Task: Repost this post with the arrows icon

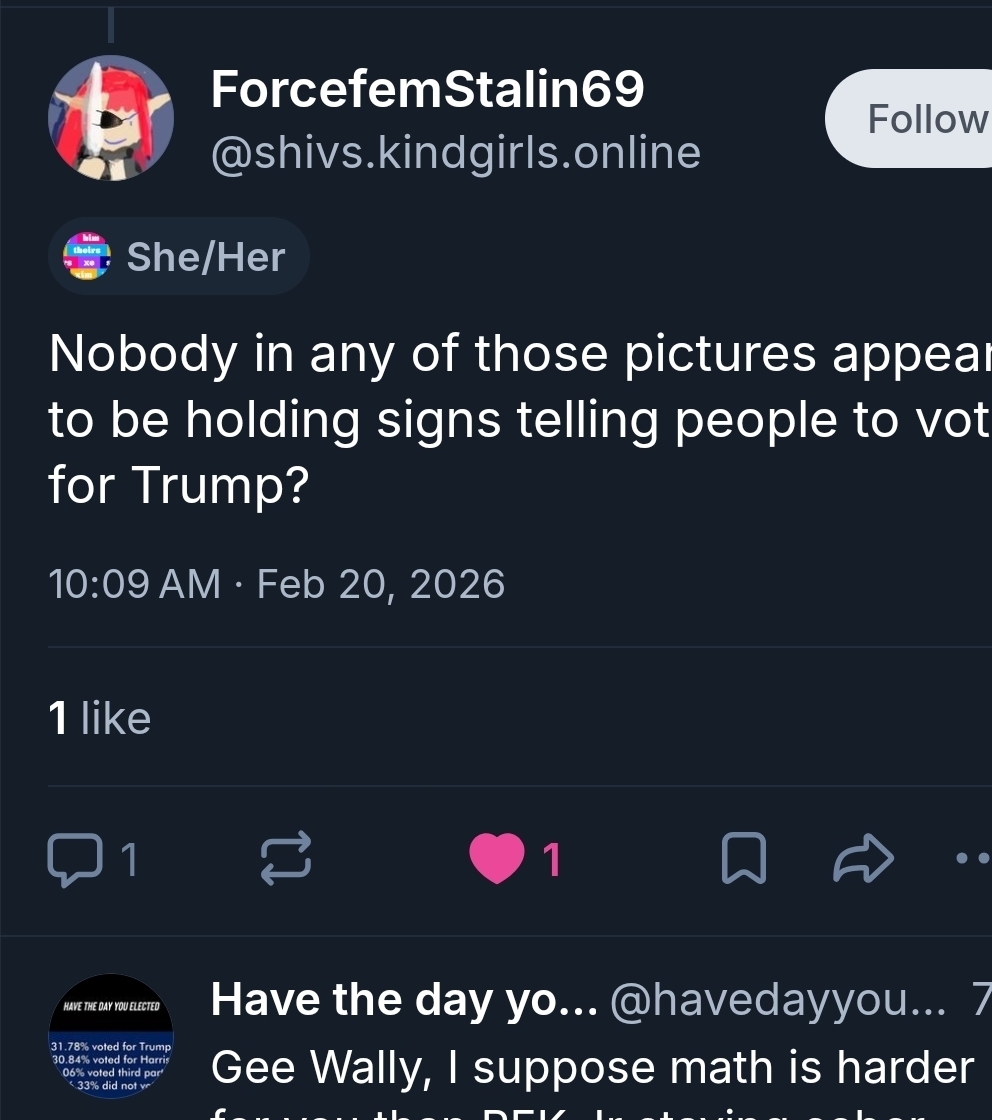Action: (286, 860)
